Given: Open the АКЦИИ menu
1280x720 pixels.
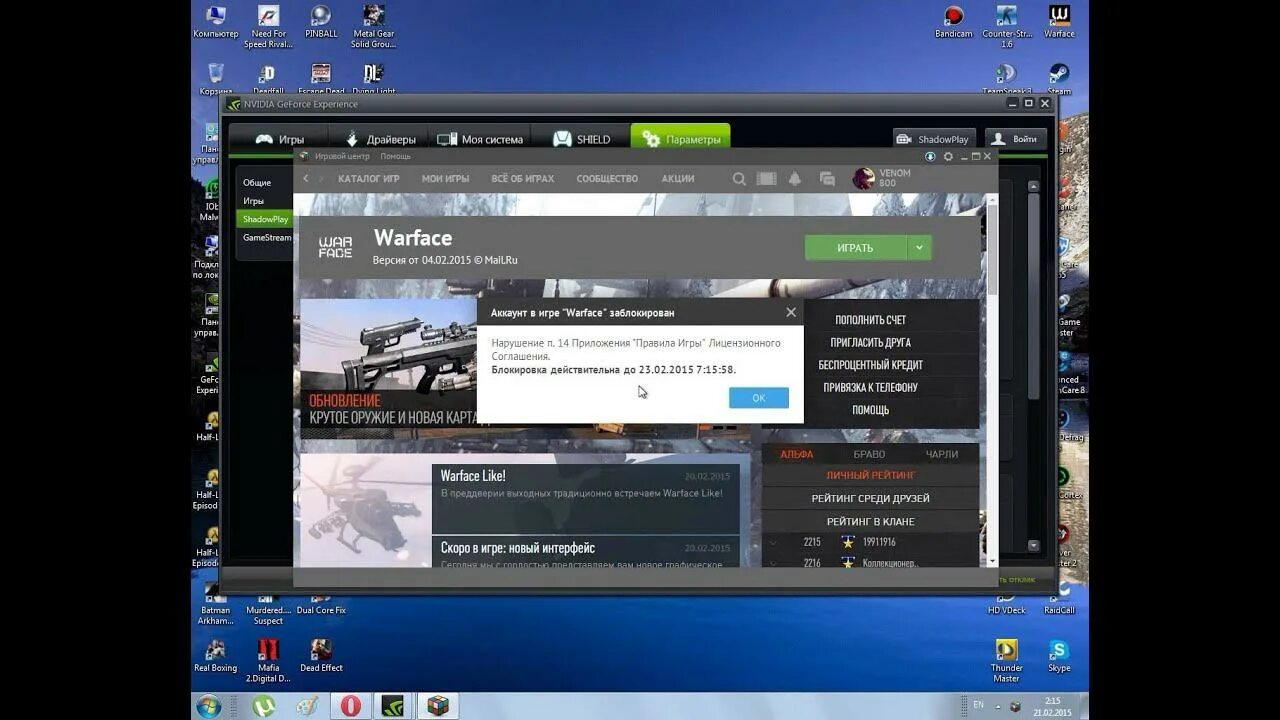Looking at the screenshot, I should pos(678,179).
